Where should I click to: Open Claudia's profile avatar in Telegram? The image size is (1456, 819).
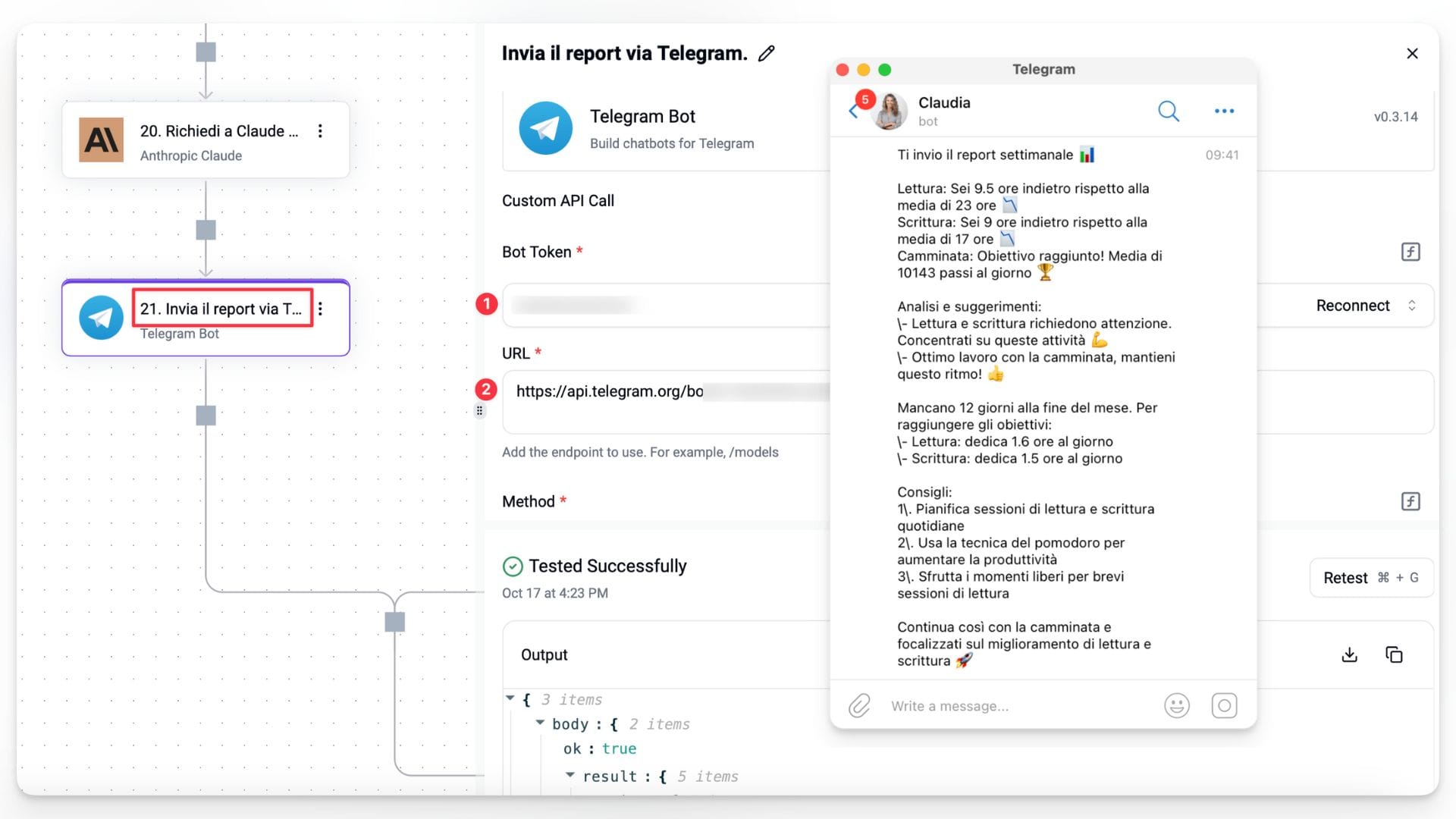pyautogui.click(x=890, y=111)
